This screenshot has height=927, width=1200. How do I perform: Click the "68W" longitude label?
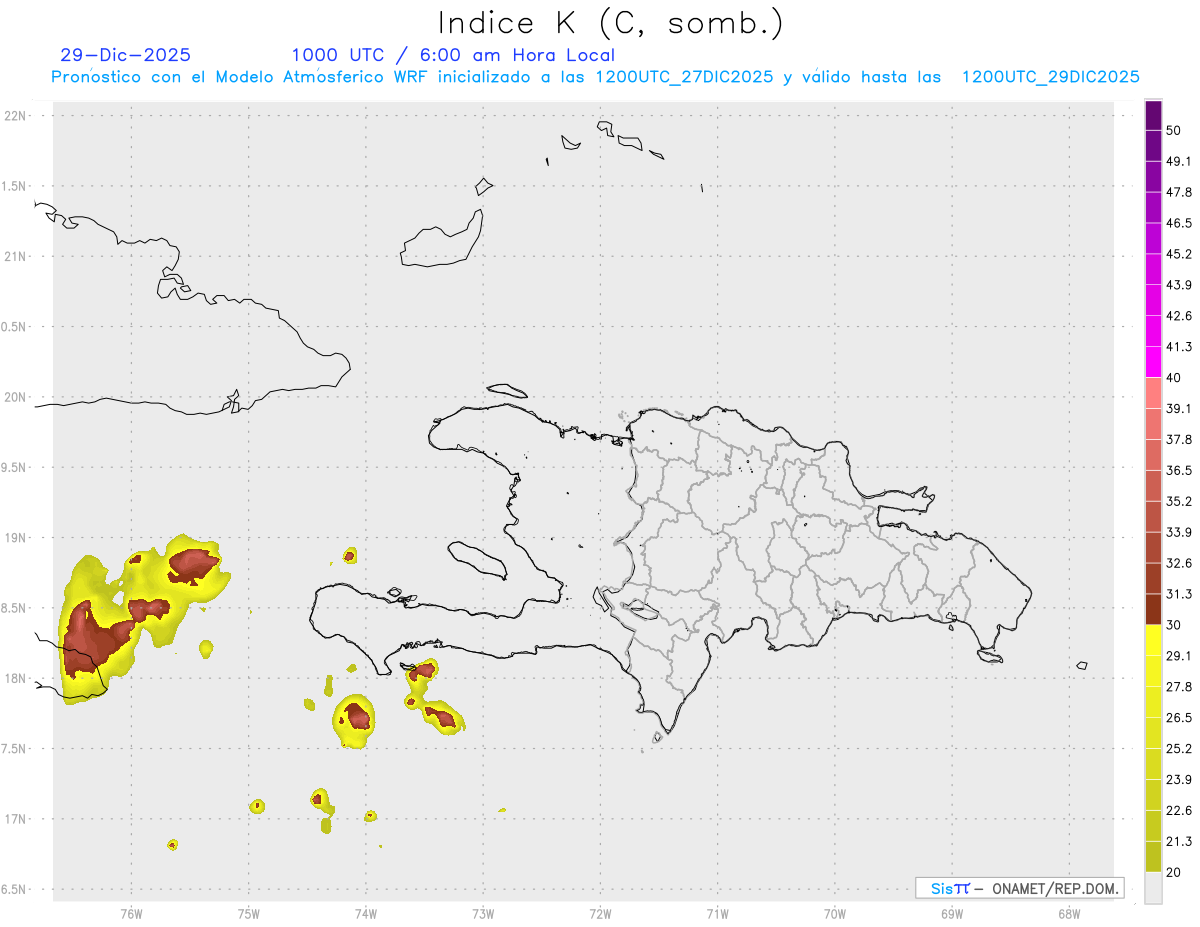[x=1069, y=913]
